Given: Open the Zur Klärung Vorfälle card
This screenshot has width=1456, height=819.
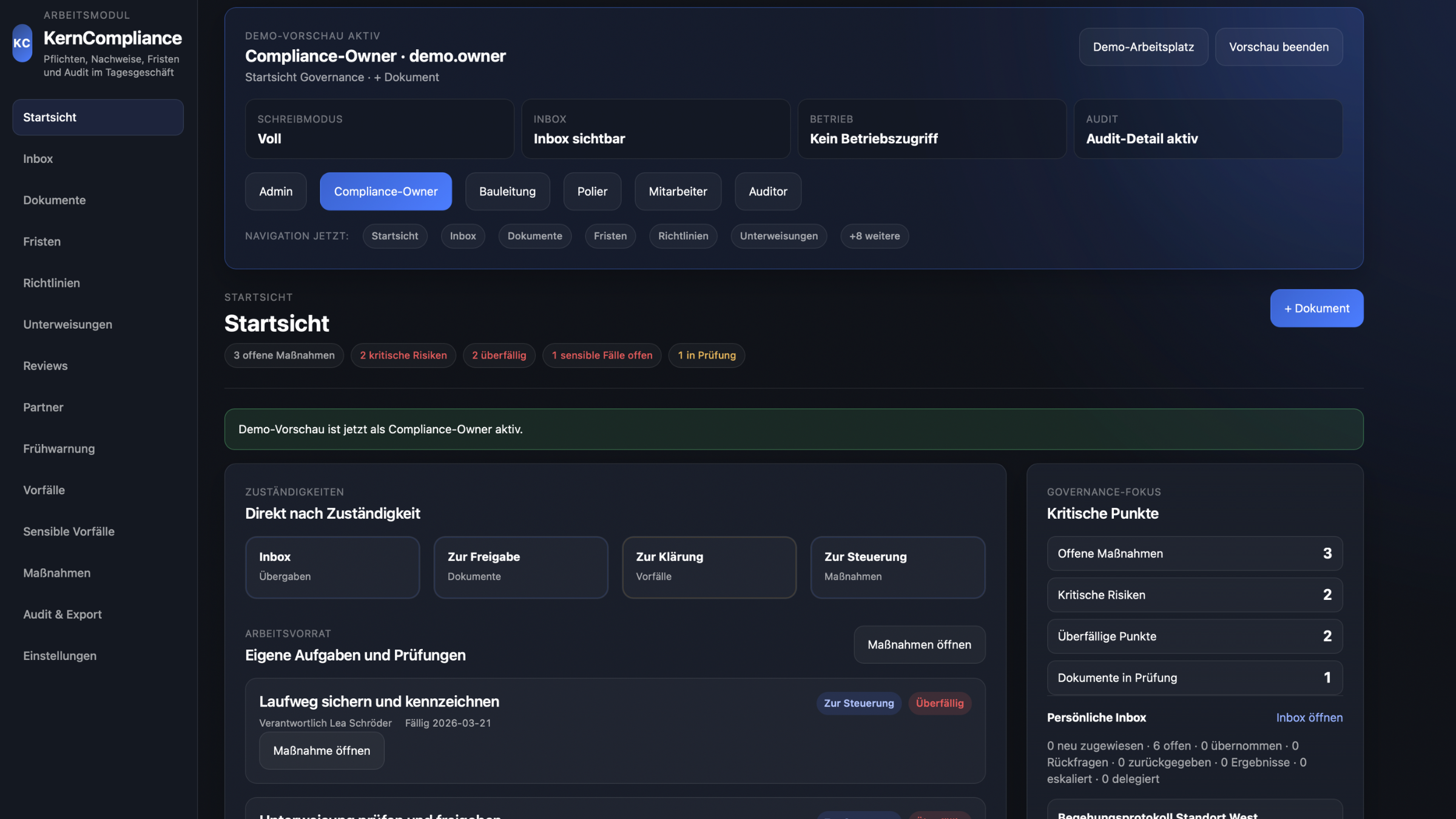Looking at the screenshot, I should 709,567.
